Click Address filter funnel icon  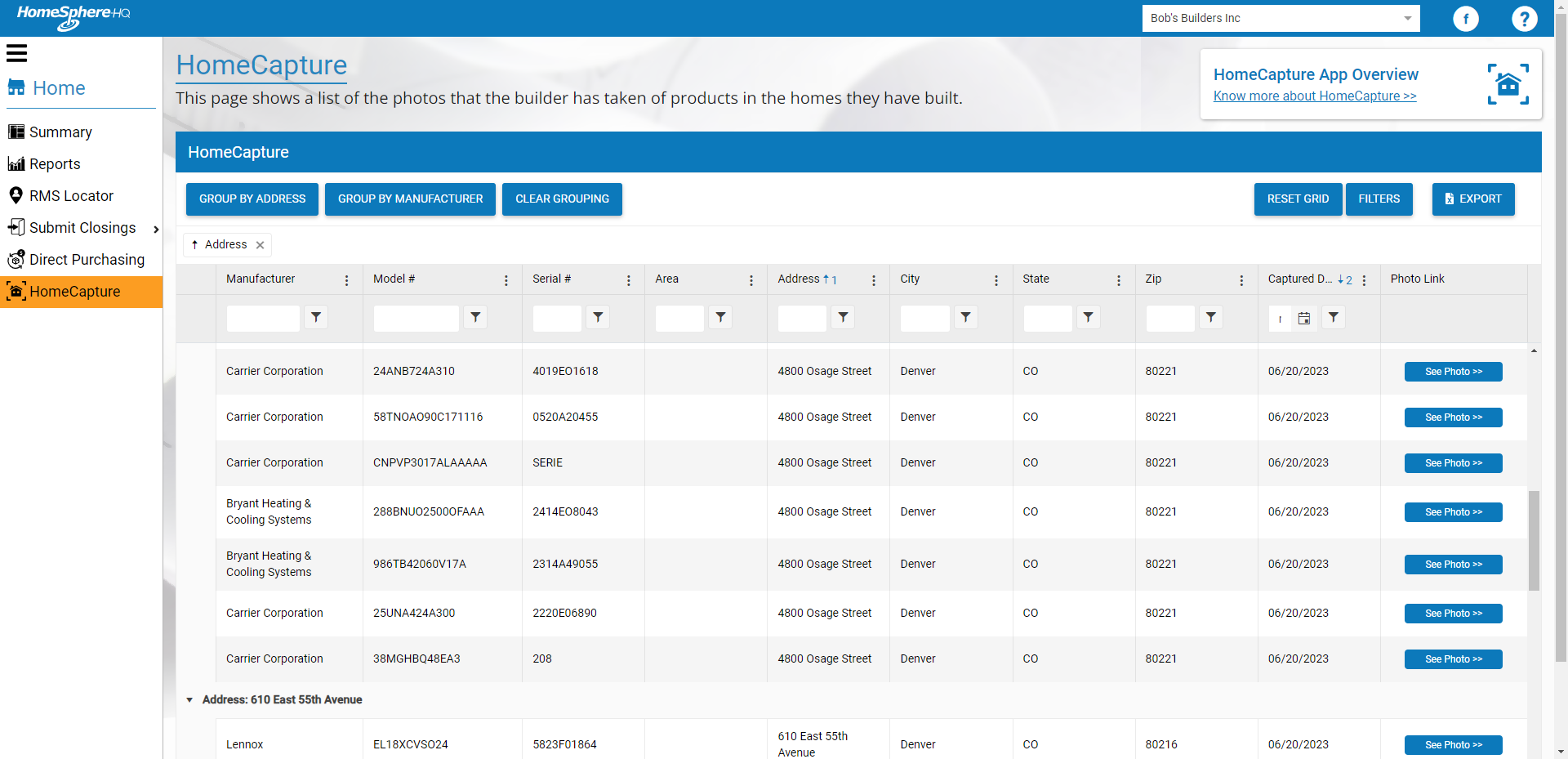click(843, 317)
